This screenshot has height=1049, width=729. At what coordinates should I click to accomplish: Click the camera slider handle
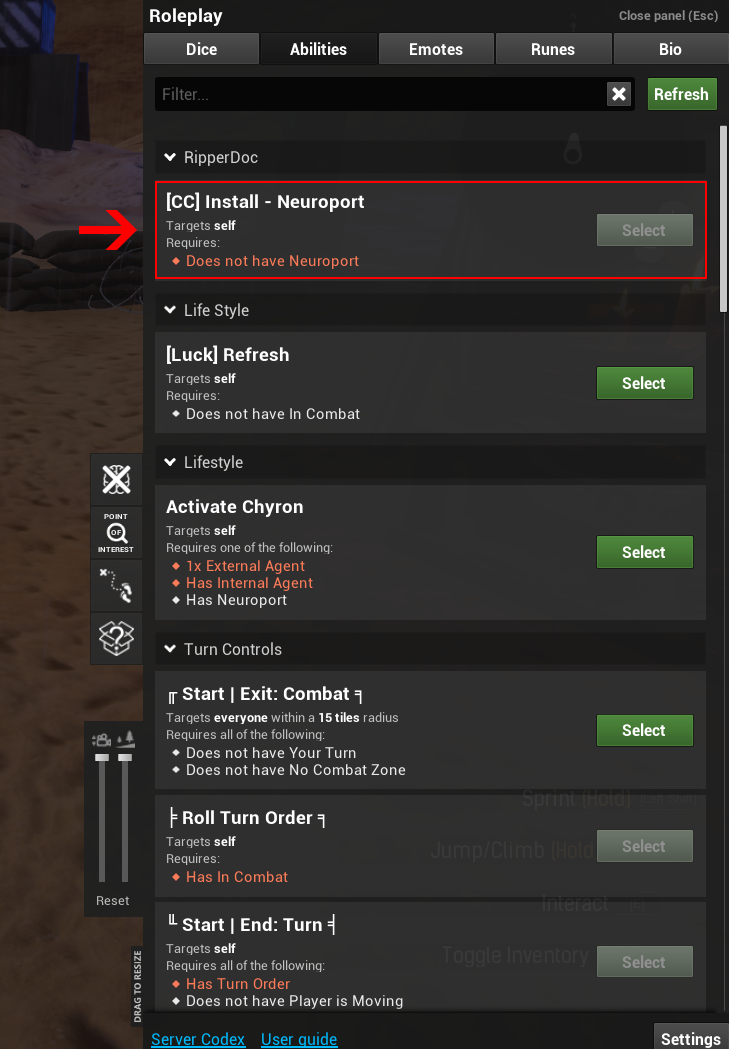(101, 758)
